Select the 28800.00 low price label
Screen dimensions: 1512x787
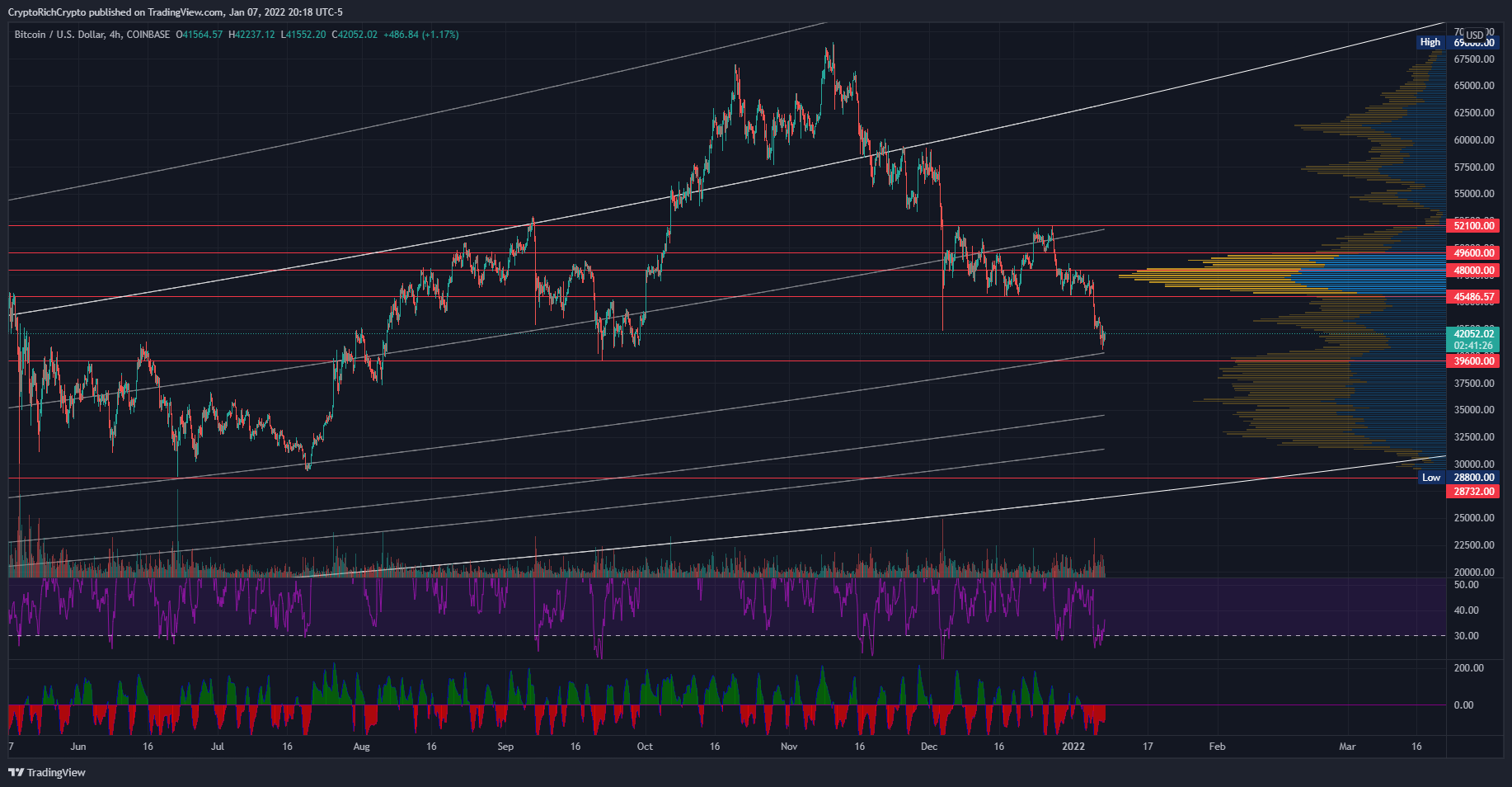click(x=1473, y=478)
